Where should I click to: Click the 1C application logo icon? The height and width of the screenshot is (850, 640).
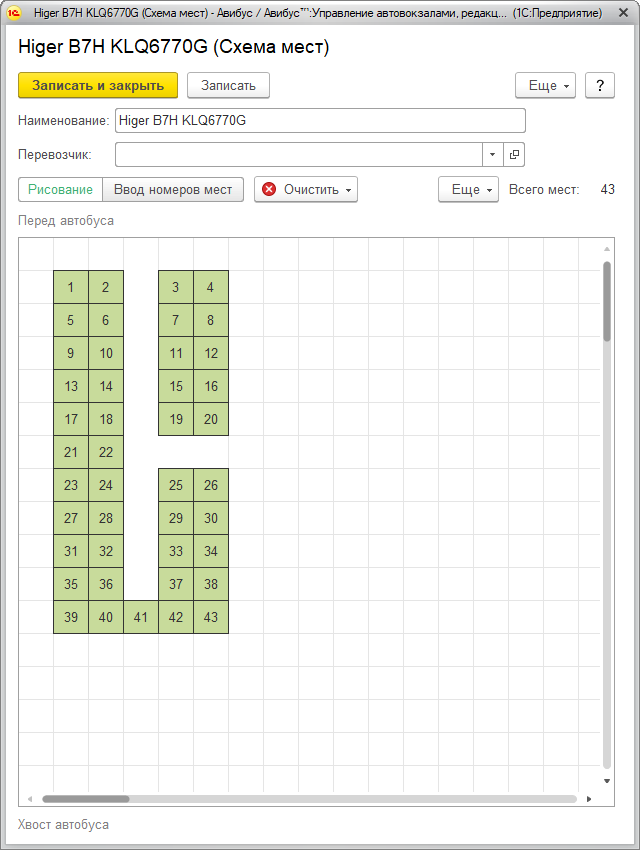(14, 14)
